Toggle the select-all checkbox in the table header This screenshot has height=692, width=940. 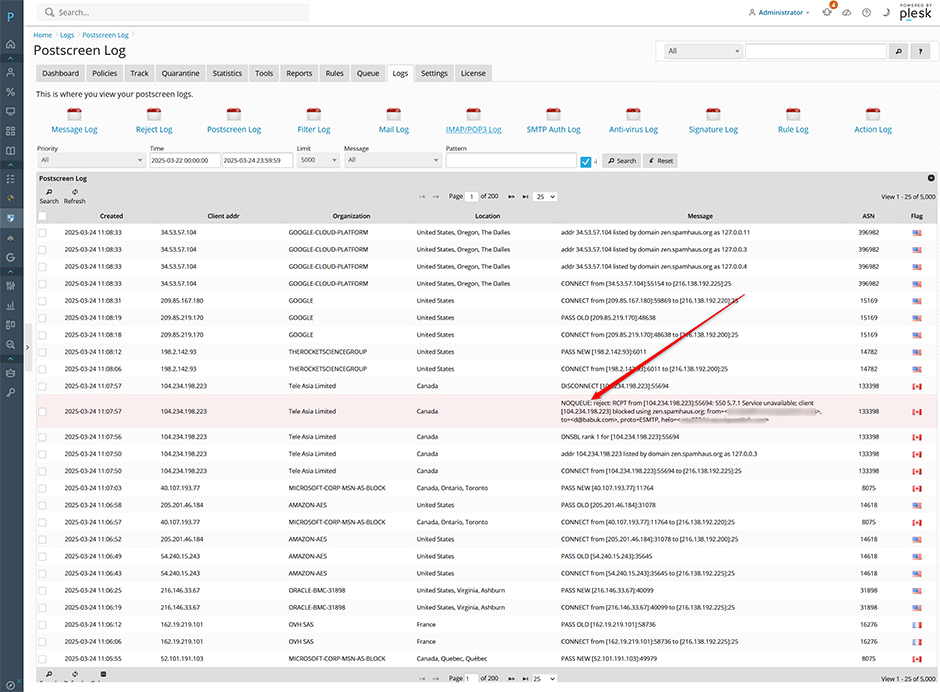point(42,216)
